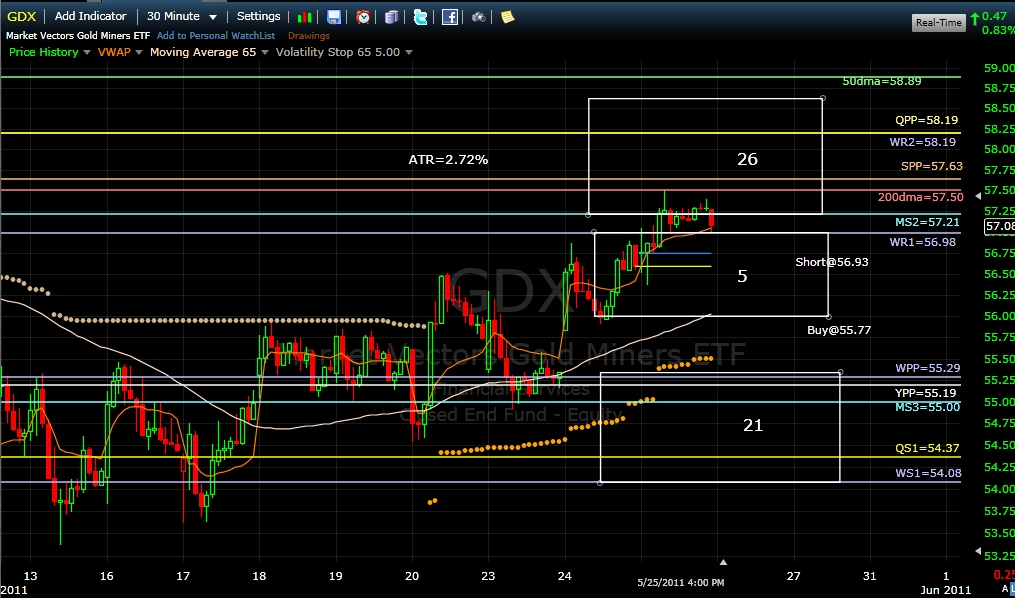This screenshot has width=1015, height=598.
Task: Set a price alert via alarm clock icon
Action: (x=362, y=17)
